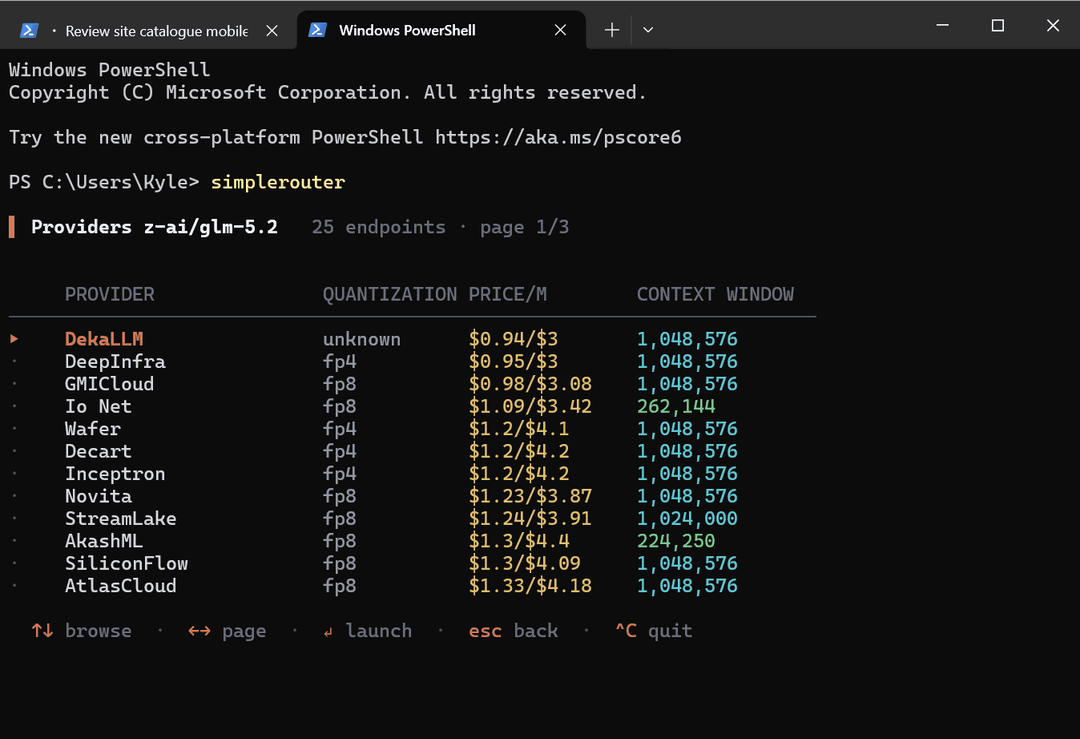Select the DekaLLM provider row

tap(412, 339)
